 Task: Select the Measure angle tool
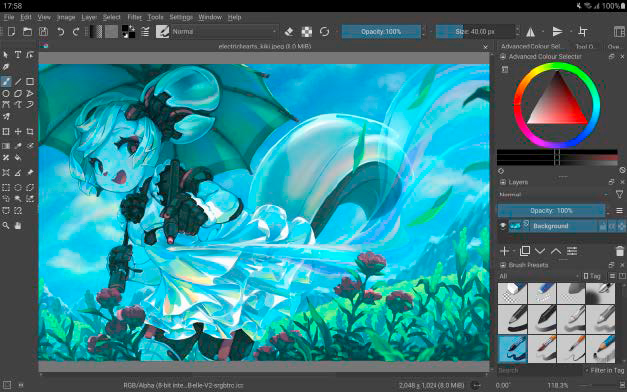(18, 172)
